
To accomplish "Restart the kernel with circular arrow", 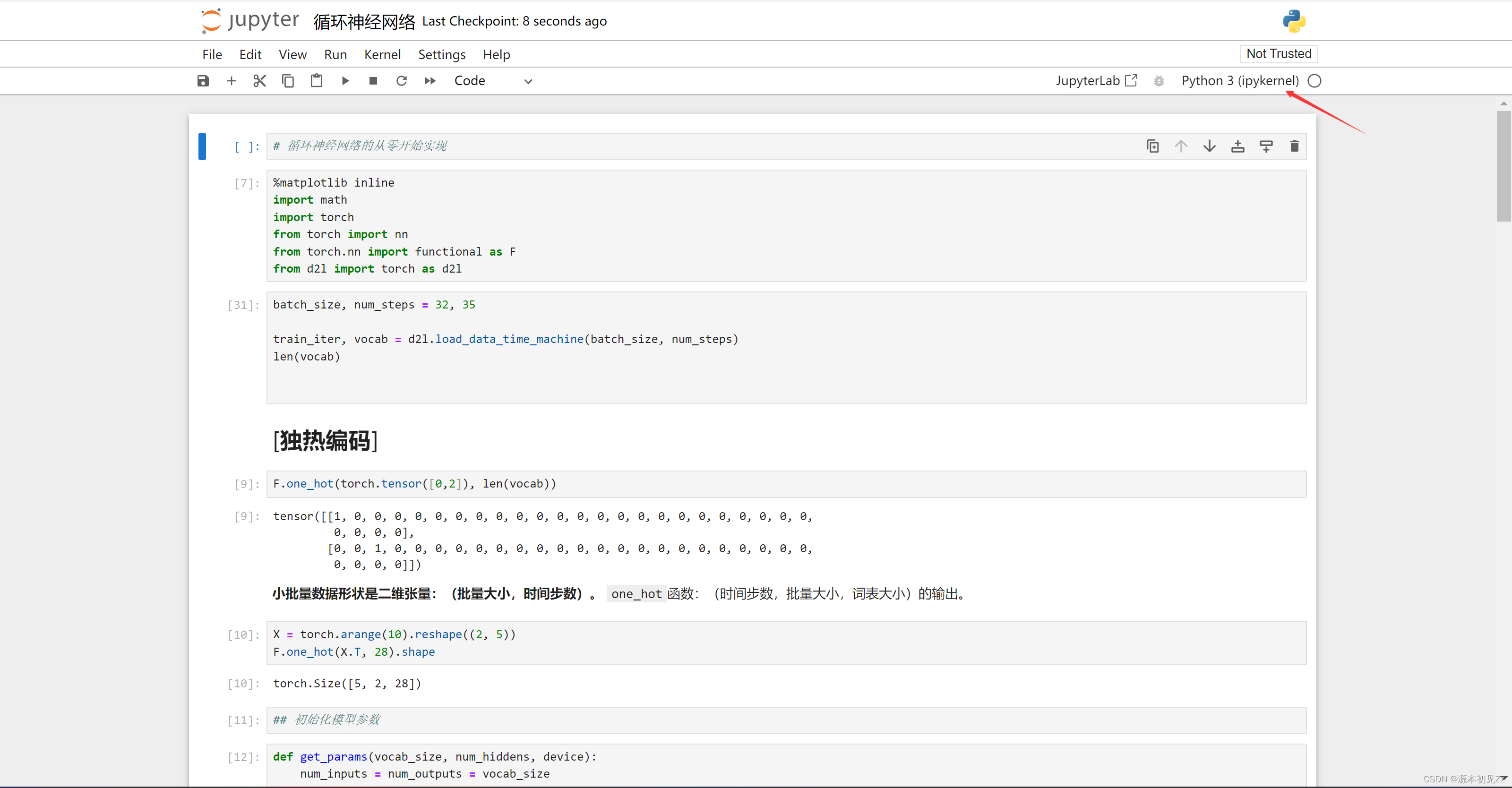I will coord(402,81).
